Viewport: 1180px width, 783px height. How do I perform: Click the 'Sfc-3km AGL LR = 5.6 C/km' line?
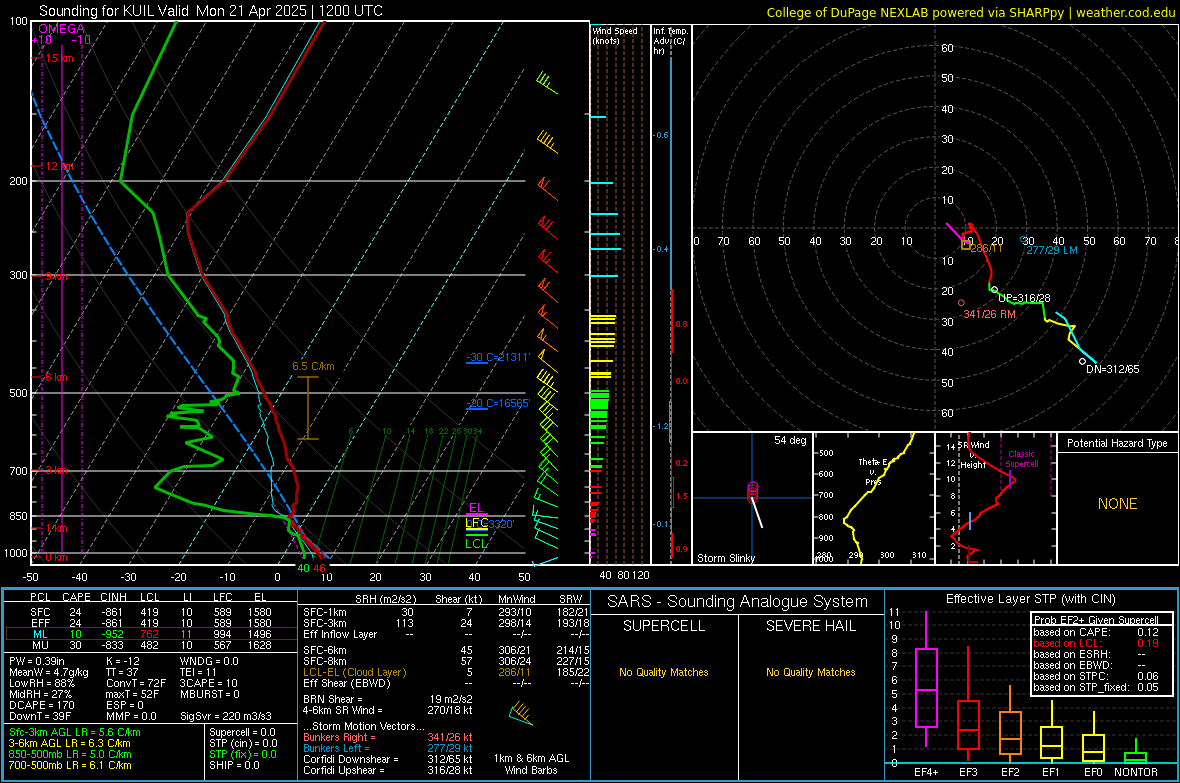coord(75,732)
